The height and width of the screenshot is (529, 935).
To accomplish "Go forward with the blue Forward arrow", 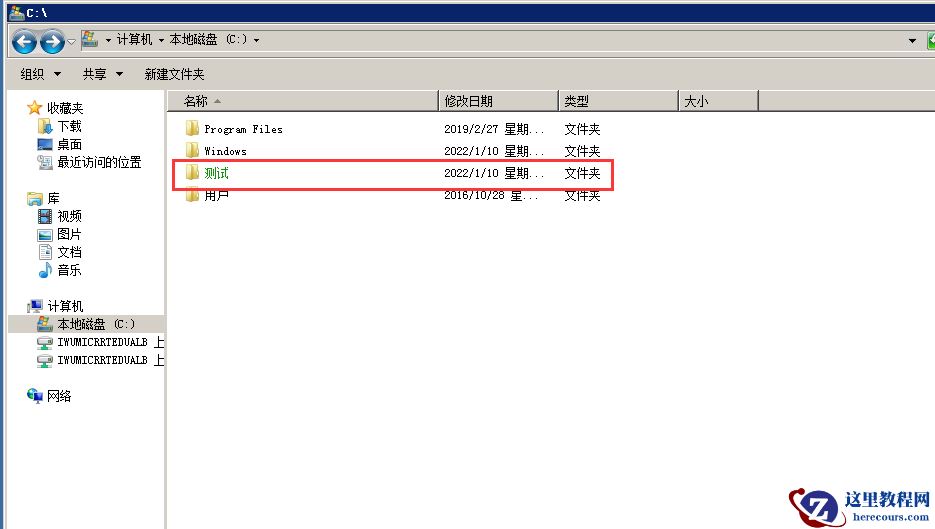I will pos(52,41).
